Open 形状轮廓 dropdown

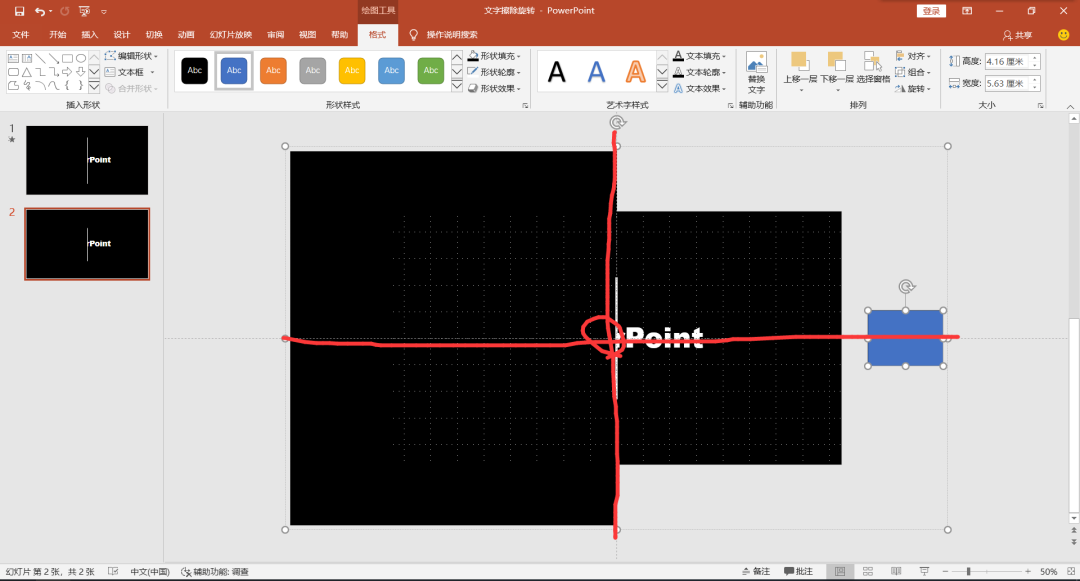(495, 72)
